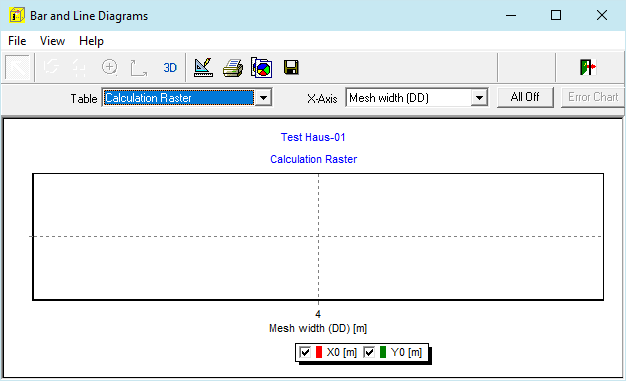Uncheck the Y0 [m] series checkbox
The width and height of the screenshot is (626, 381).
click(369, 352)
